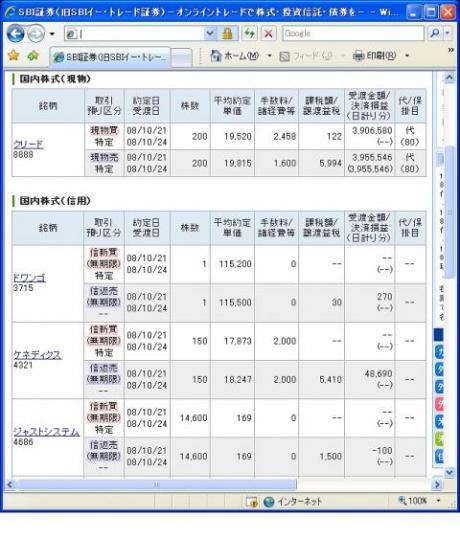The width and height of the screenshot is (460, 538).
Task: Select the 3,906,580 settlement amount cell
Action: pos(369,136)
